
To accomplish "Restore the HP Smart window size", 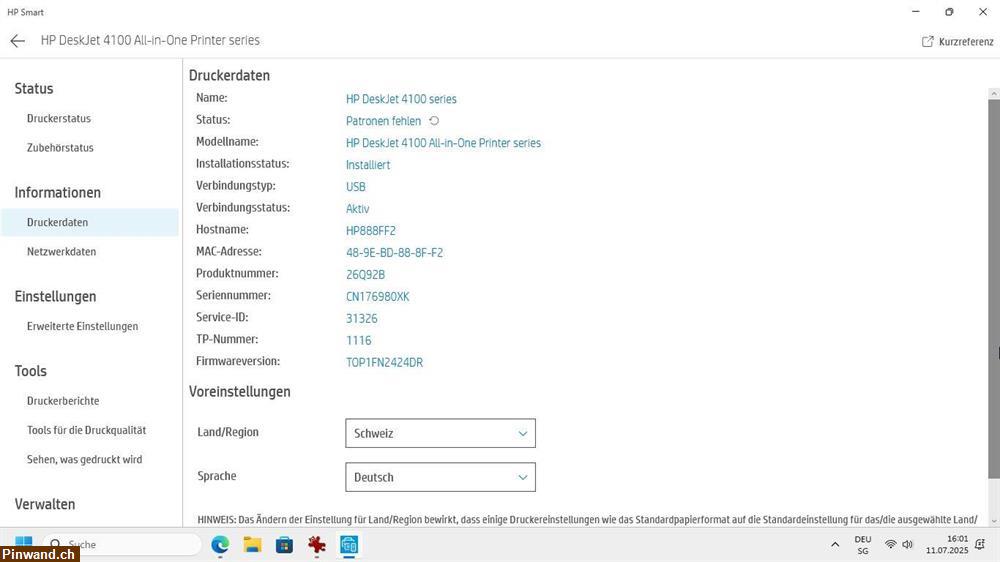I will point(949,11).
